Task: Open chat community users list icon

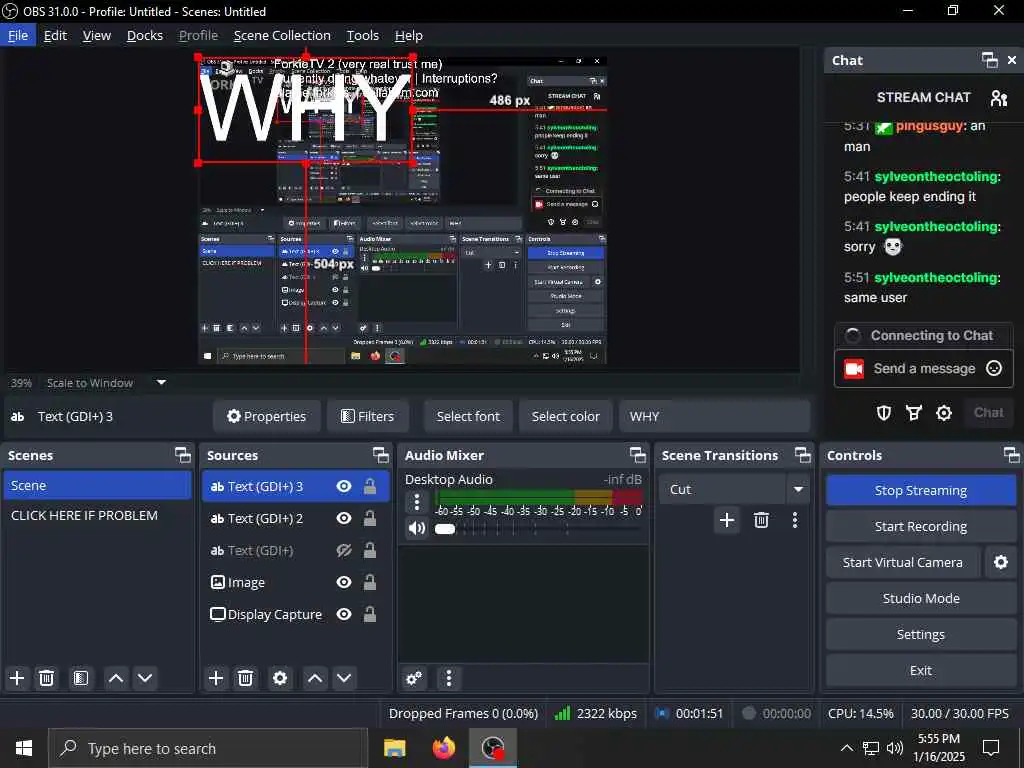Action: pos(999,98)
